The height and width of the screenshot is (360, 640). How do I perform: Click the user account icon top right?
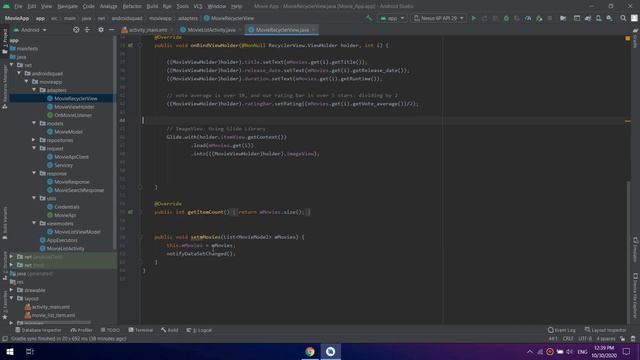tap(634, 18)
